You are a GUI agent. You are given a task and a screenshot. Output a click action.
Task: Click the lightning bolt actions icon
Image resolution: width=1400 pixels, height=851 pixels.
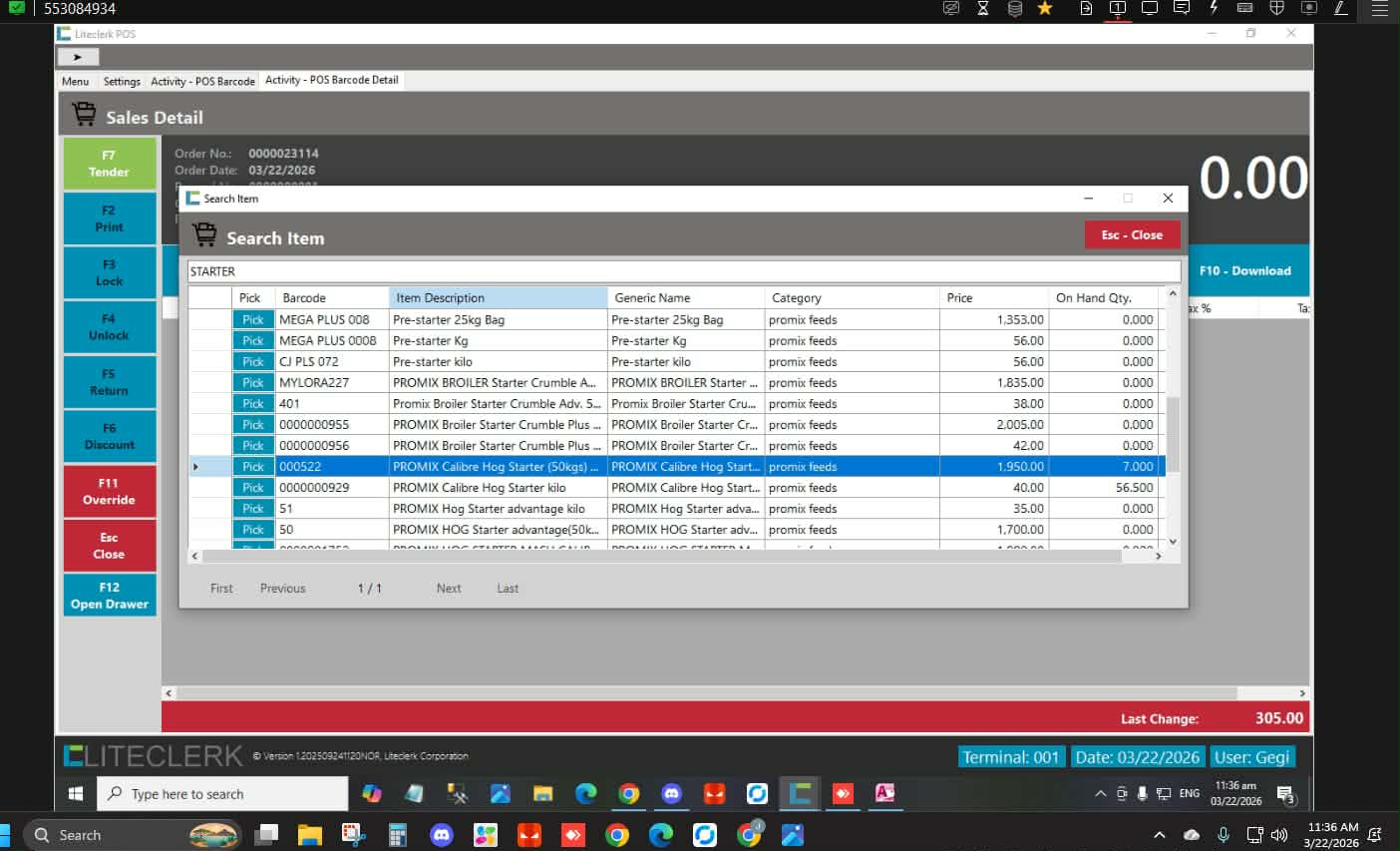pos(1214,9)
